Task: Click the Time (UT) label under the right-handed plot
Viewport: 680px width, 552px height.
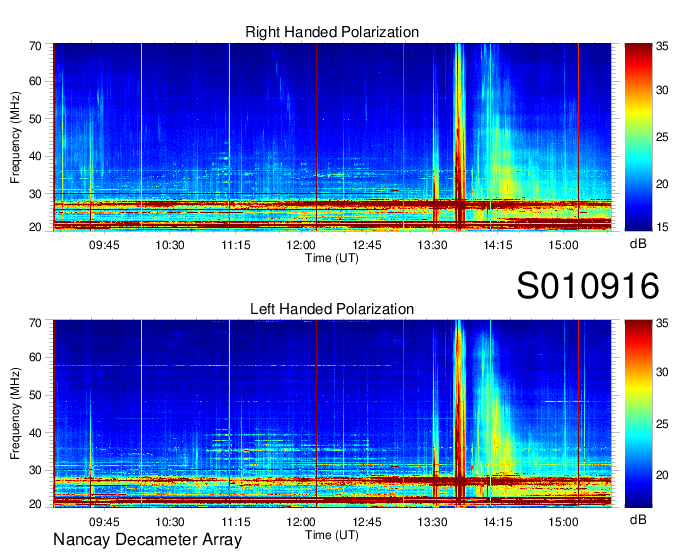Action: tap(332, 258)
